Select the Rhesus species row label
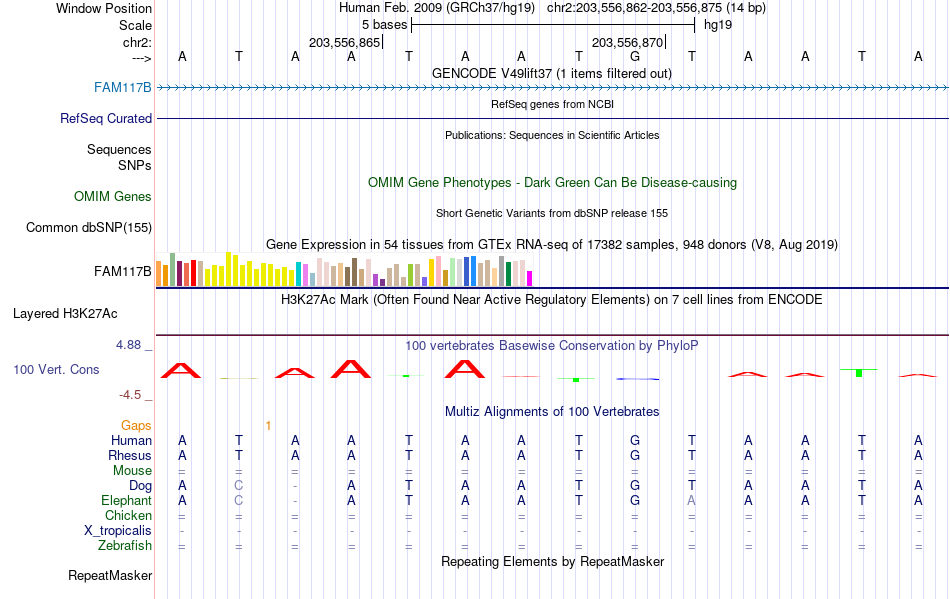 (130, 455)
